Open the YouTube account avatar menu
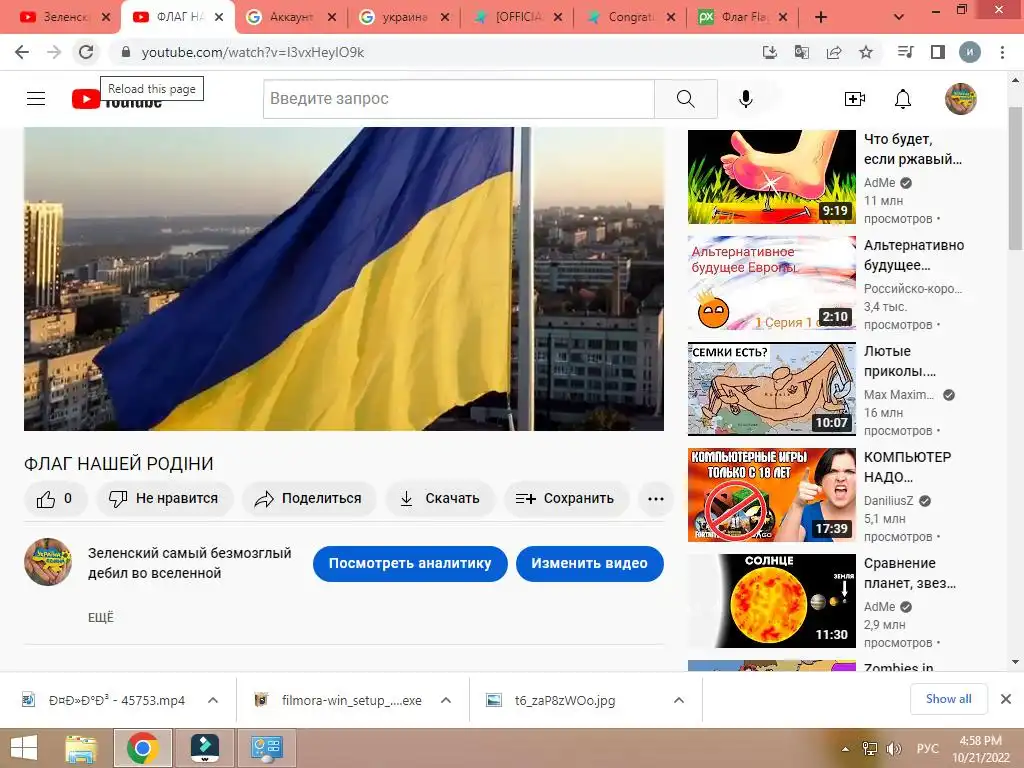The height and width of the screenshot is (768, 1024). (x=961, y=99)
